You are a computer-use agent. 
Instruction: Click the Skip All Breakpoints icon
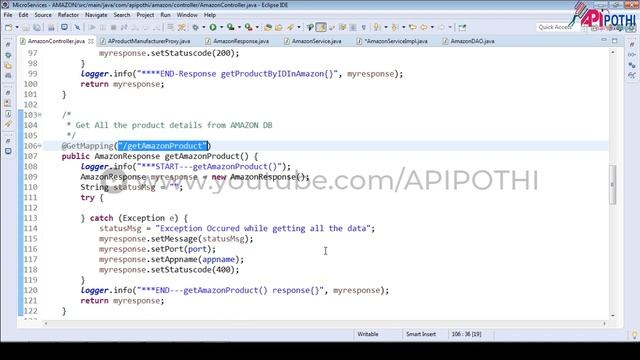click(x=77, y=27)
